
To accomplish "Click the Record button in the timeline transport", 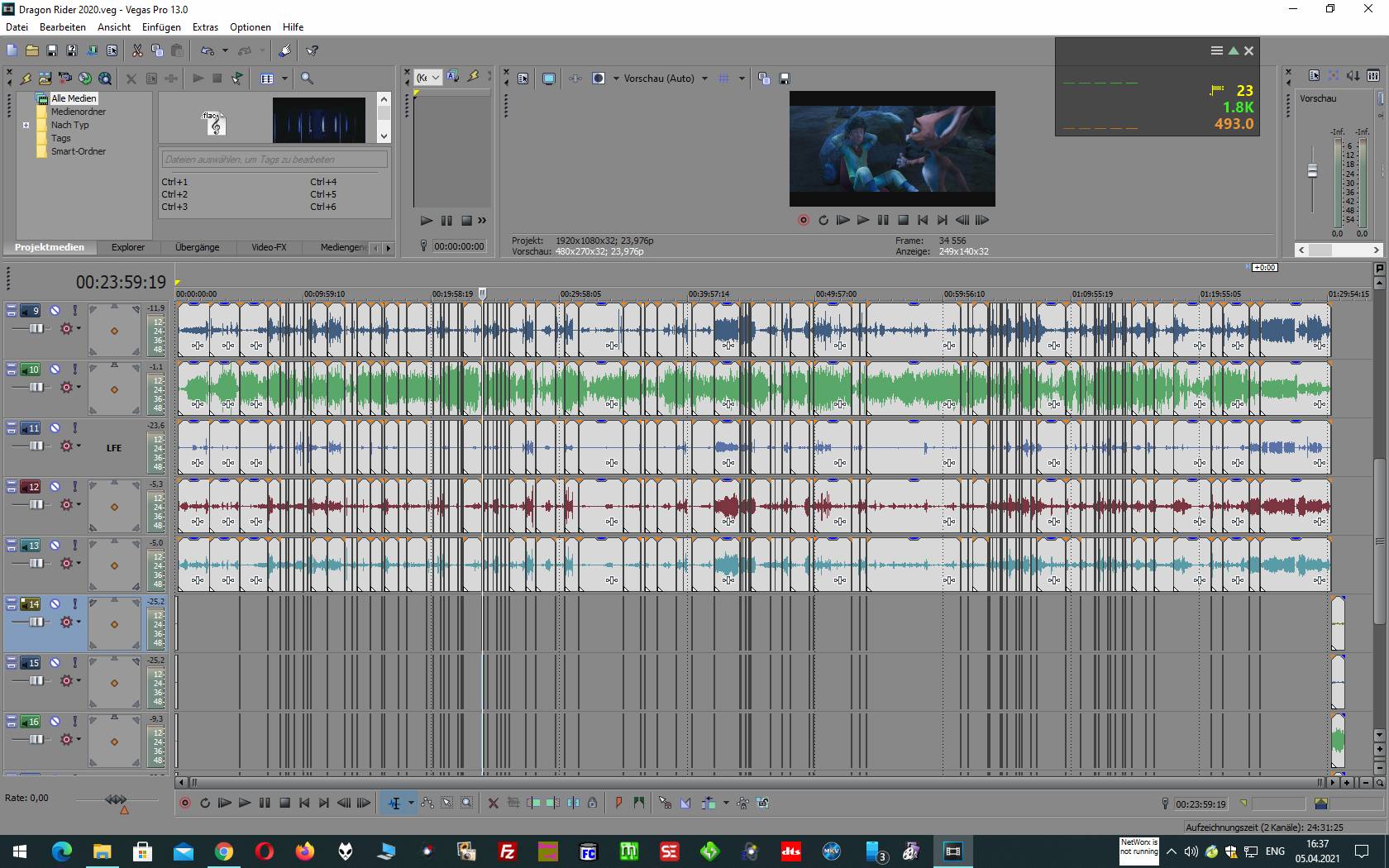I will pos(185,803).
